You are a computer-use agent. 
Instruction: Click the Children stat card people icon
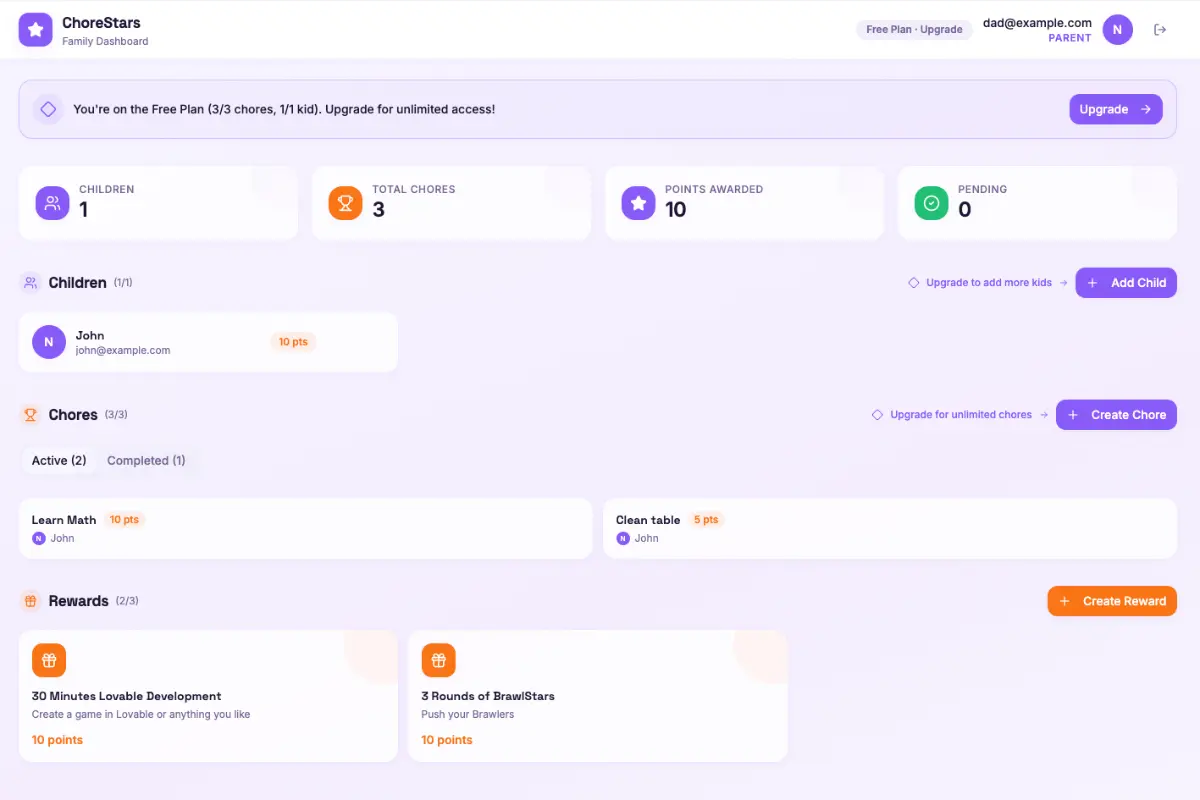(x=52, y=203)
